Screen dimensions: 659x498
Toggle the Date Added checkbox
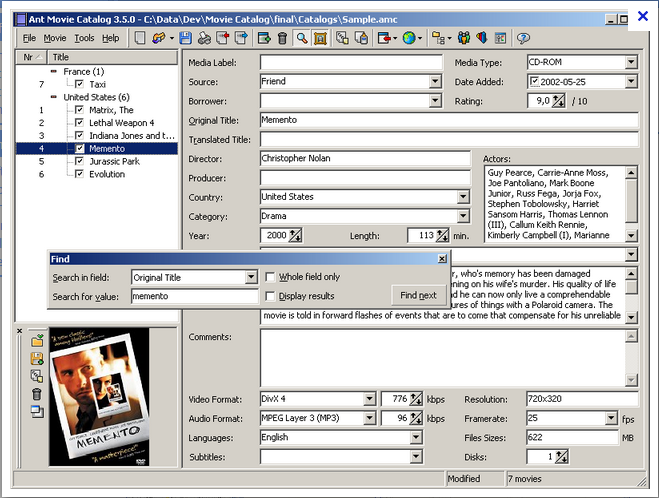point(534,81)
